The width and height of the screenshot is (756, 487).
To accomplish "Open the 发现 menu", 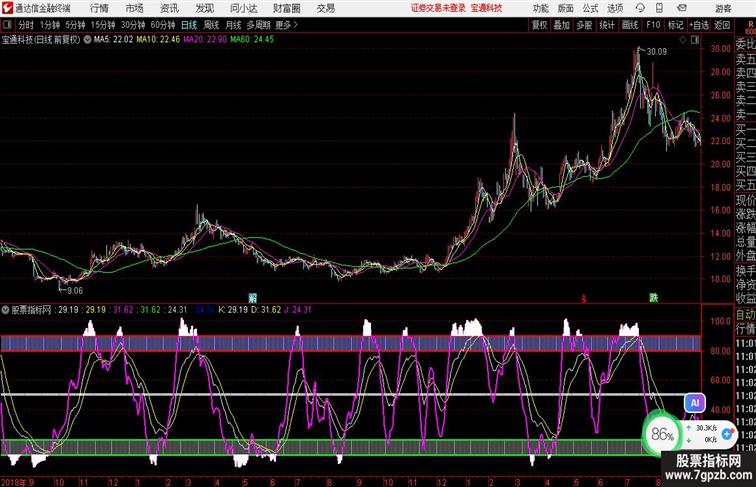I will click(x=204, y=8).
